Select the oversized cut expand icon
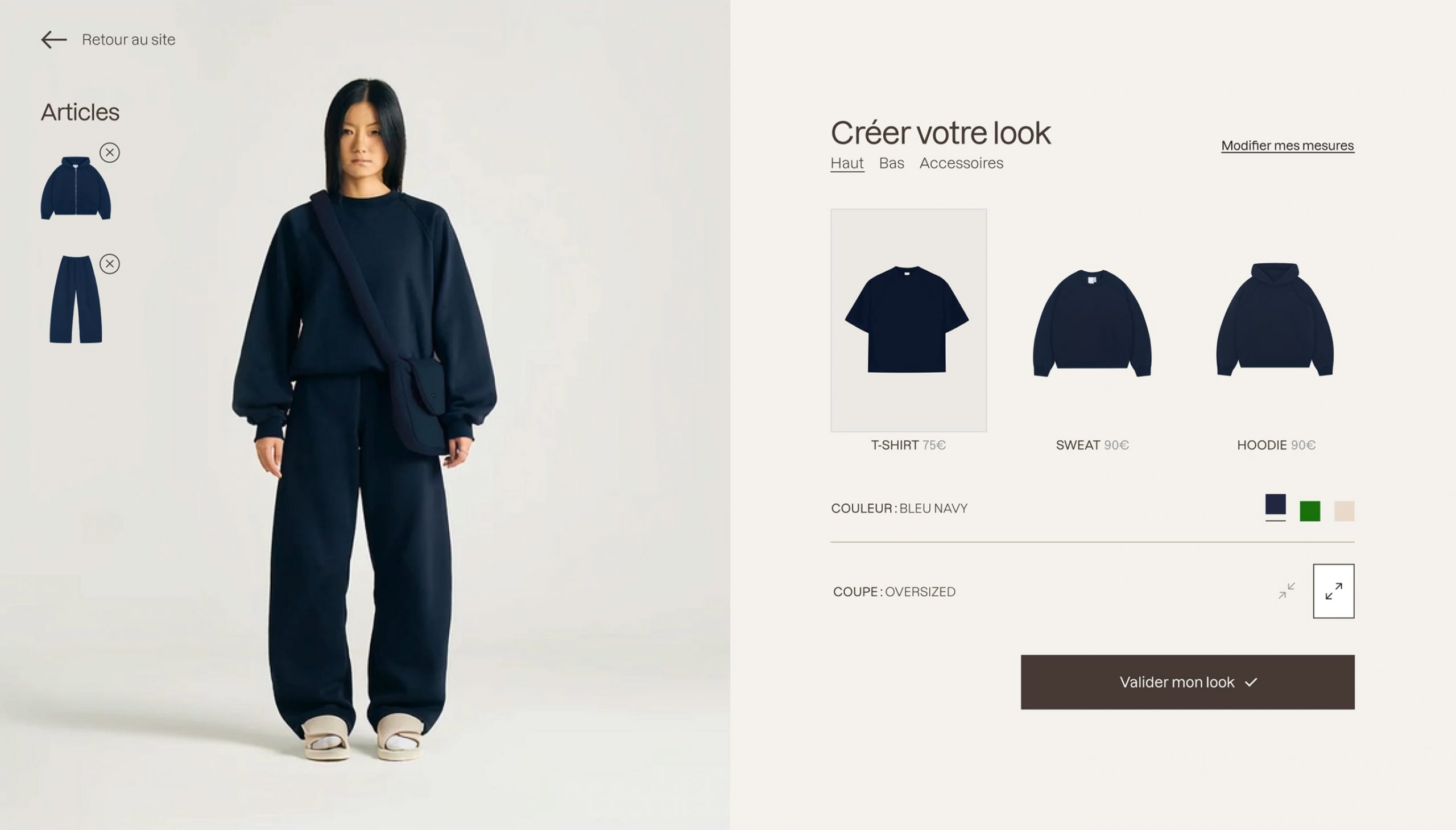 (x=1334, y=591)
